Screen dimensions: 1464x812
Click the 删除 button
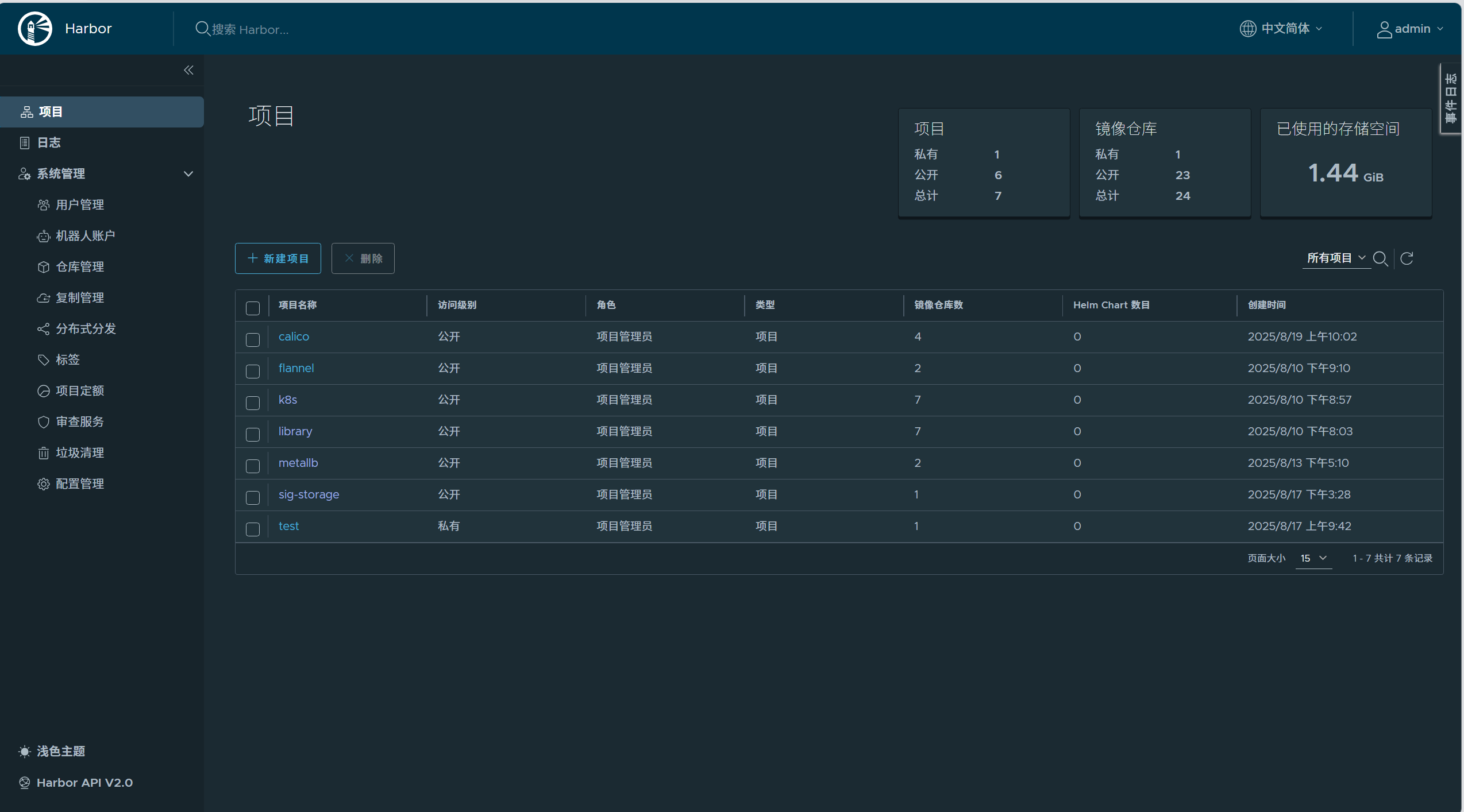point(363,258)
